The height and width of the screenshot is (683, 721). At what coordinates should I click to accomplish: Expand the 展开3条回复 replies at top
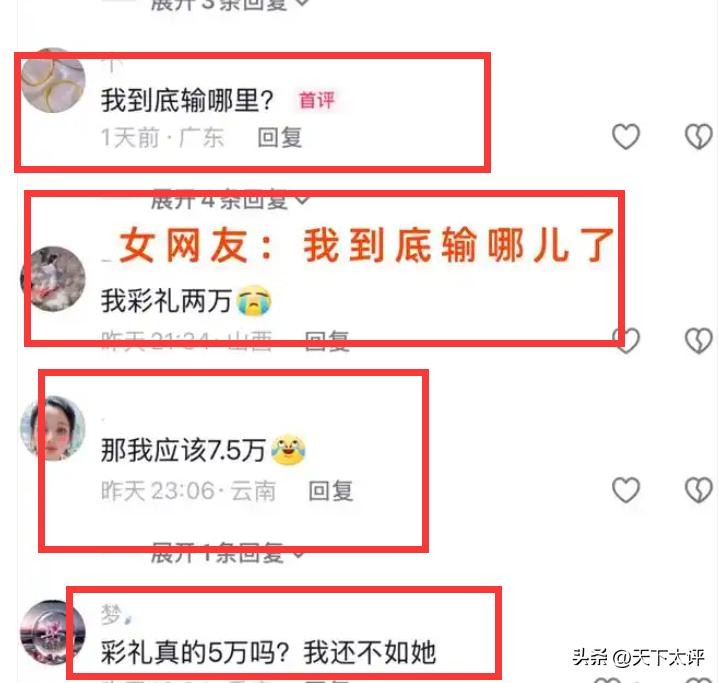[x=230, y=5]
